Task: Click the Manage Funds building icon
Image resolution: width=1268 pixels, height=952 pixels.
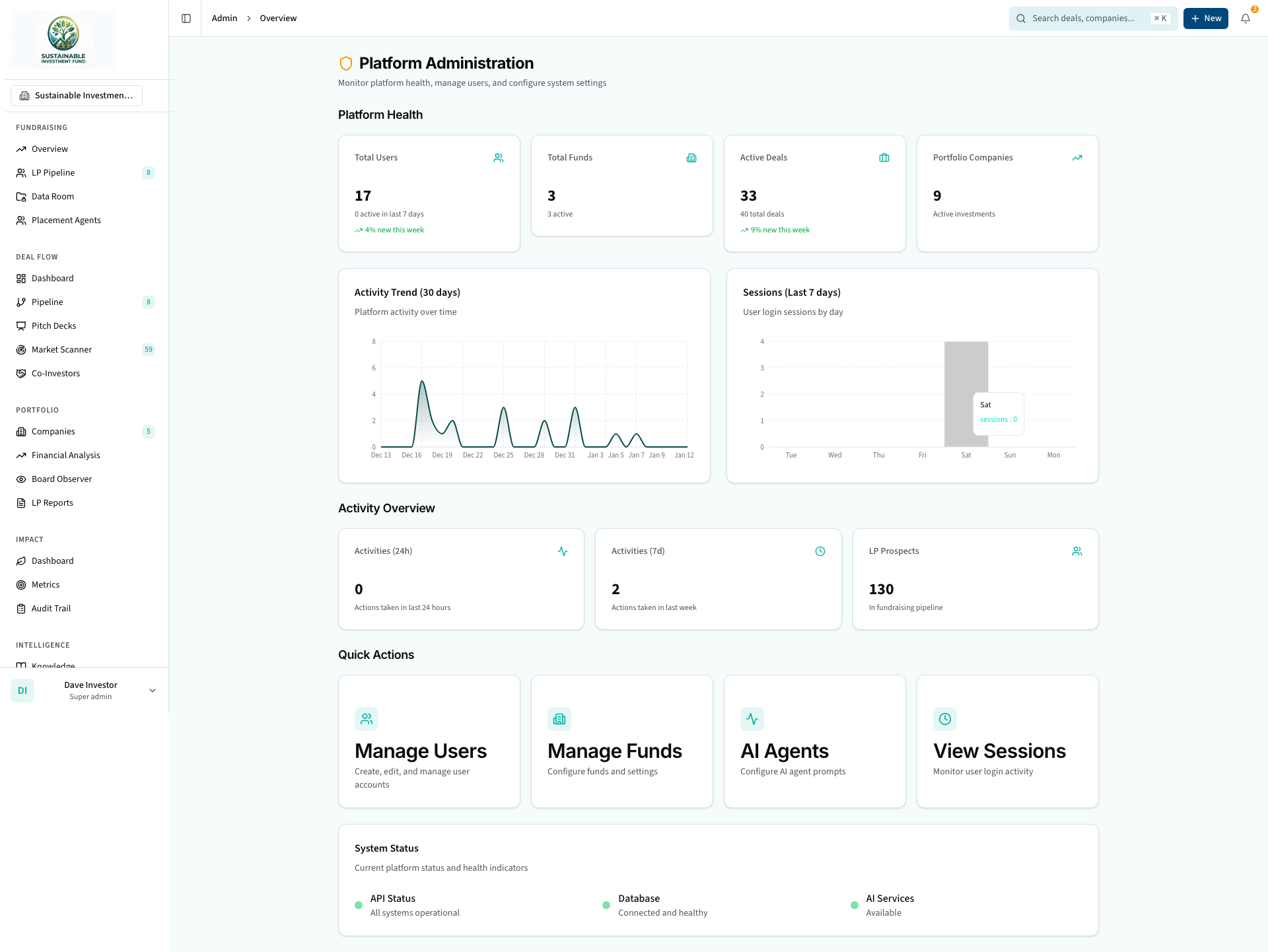Action: [559, 719]
